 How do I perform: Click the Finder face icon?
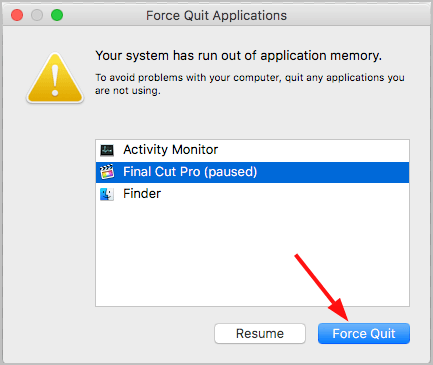[107, 194]
